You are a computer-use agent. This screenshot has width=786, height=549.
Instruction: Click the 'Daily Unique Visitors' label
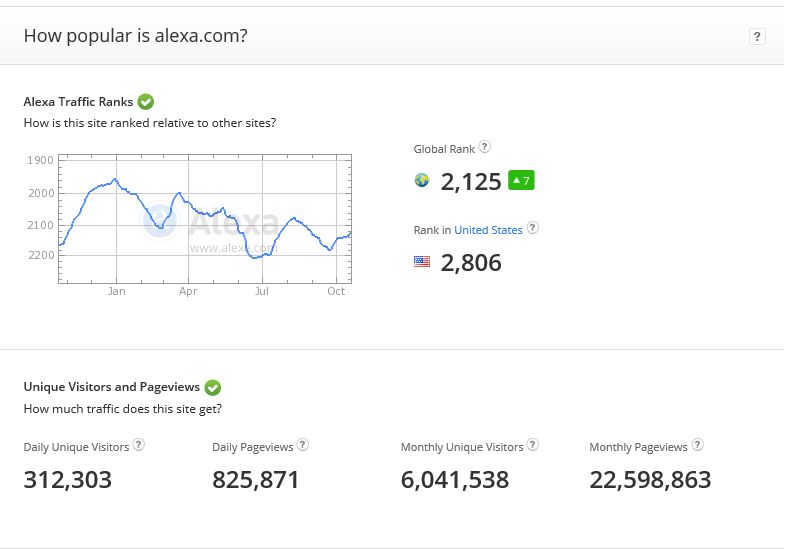point(76,447)
